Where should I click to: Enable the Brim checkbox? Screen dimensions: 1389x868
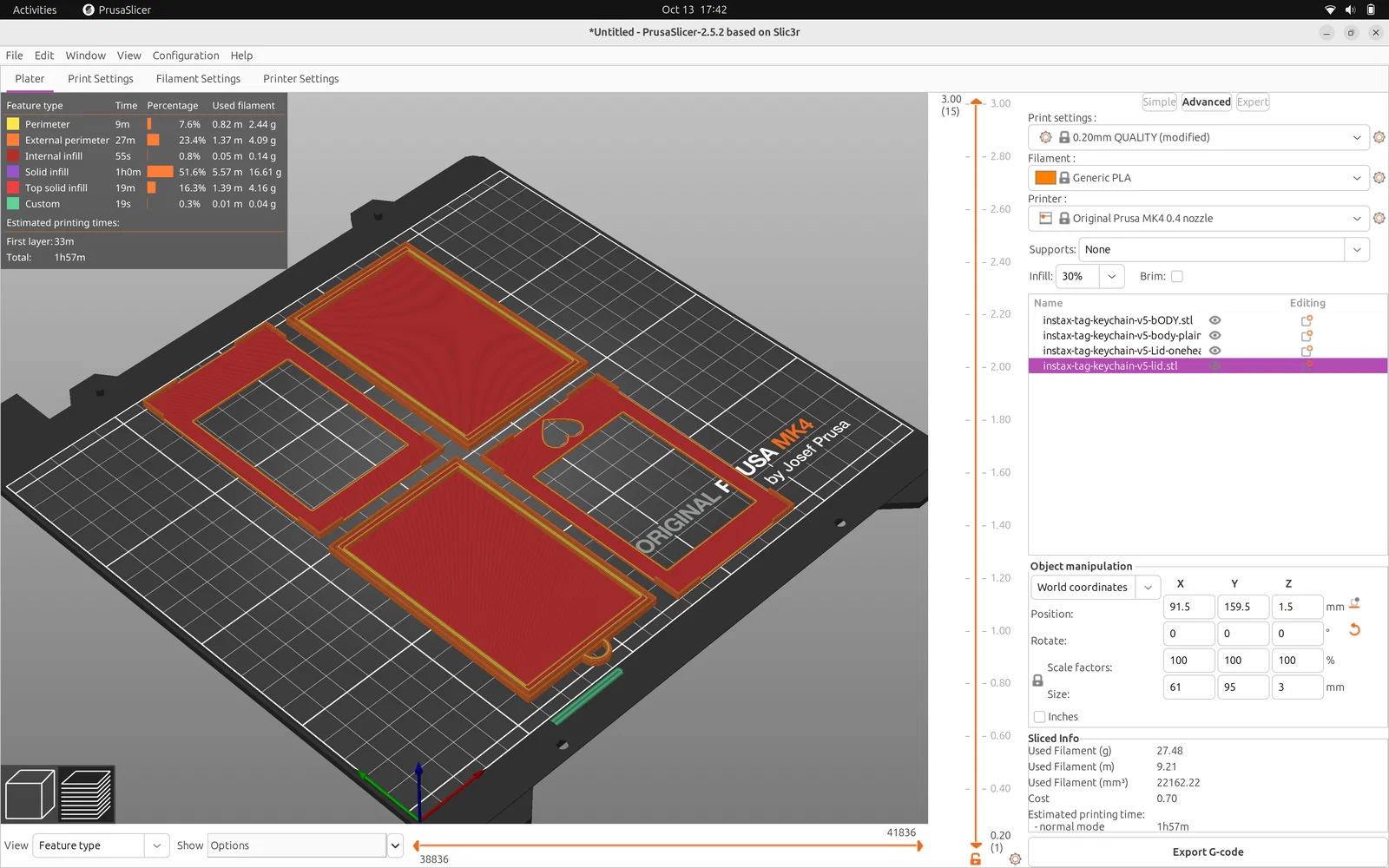tap(1177, 277)
